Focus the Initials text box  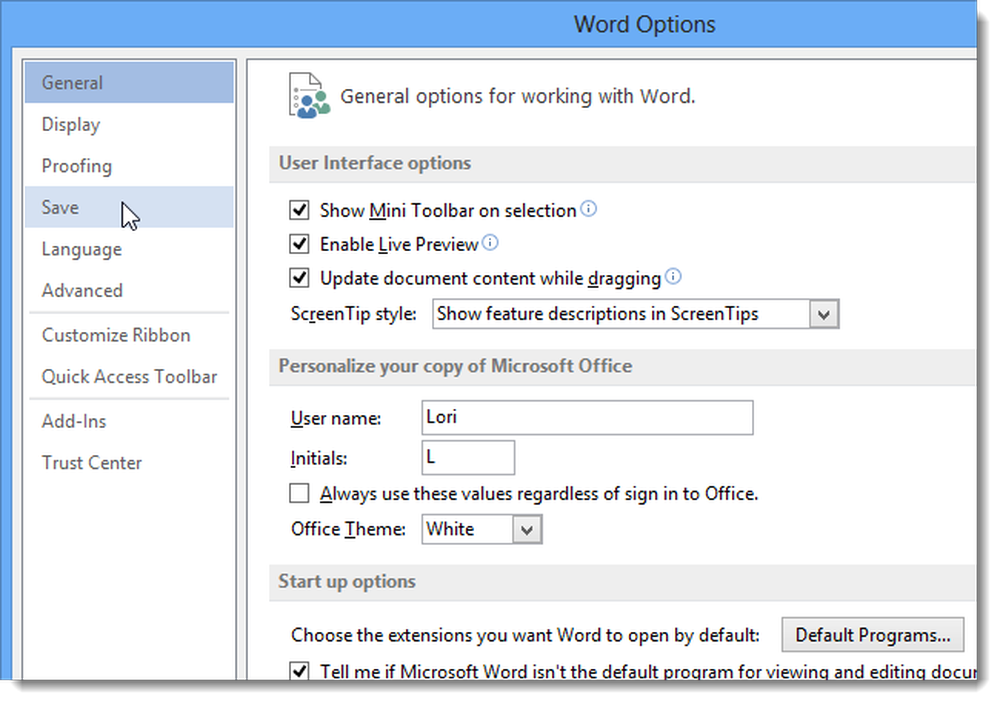pyautogui.click(x=467, y=457)
